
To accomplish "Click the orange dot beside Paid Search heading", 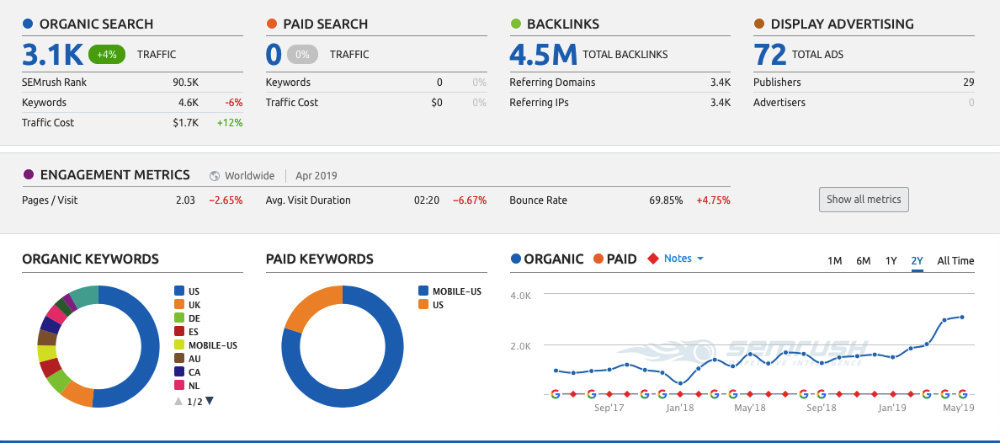I will (271, 24).
